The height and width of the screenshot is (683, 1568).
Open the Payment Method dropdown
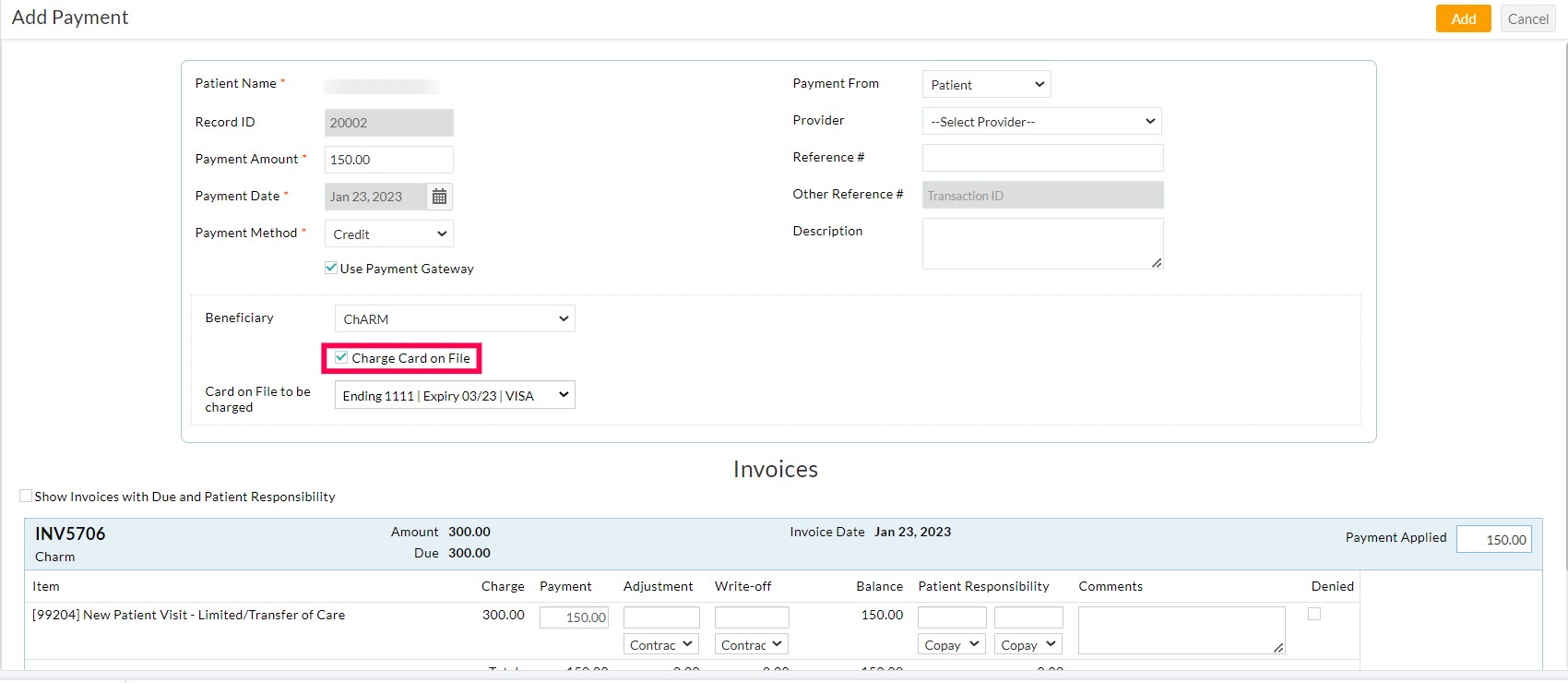point(389,234)
